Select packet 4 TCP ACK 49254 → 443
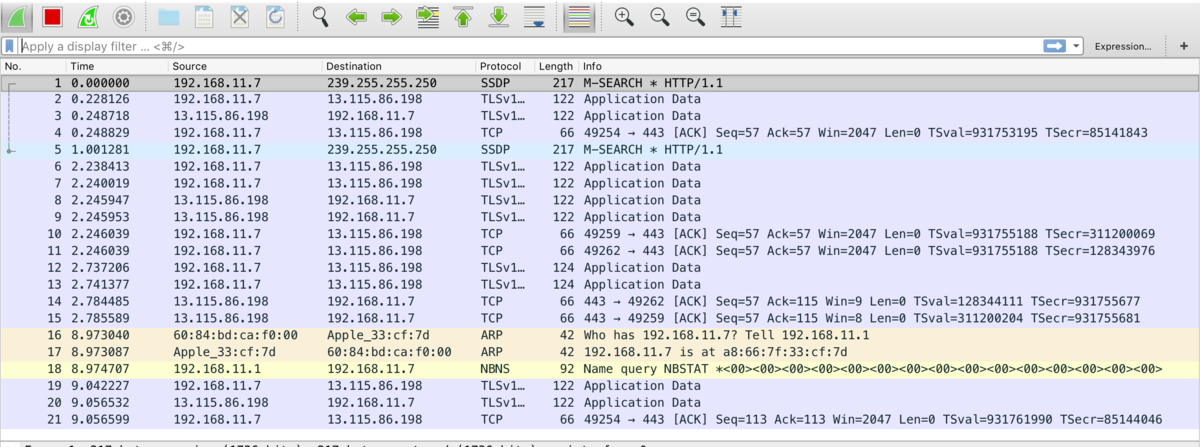This screenshot has height=447, width=1200. 600,133
